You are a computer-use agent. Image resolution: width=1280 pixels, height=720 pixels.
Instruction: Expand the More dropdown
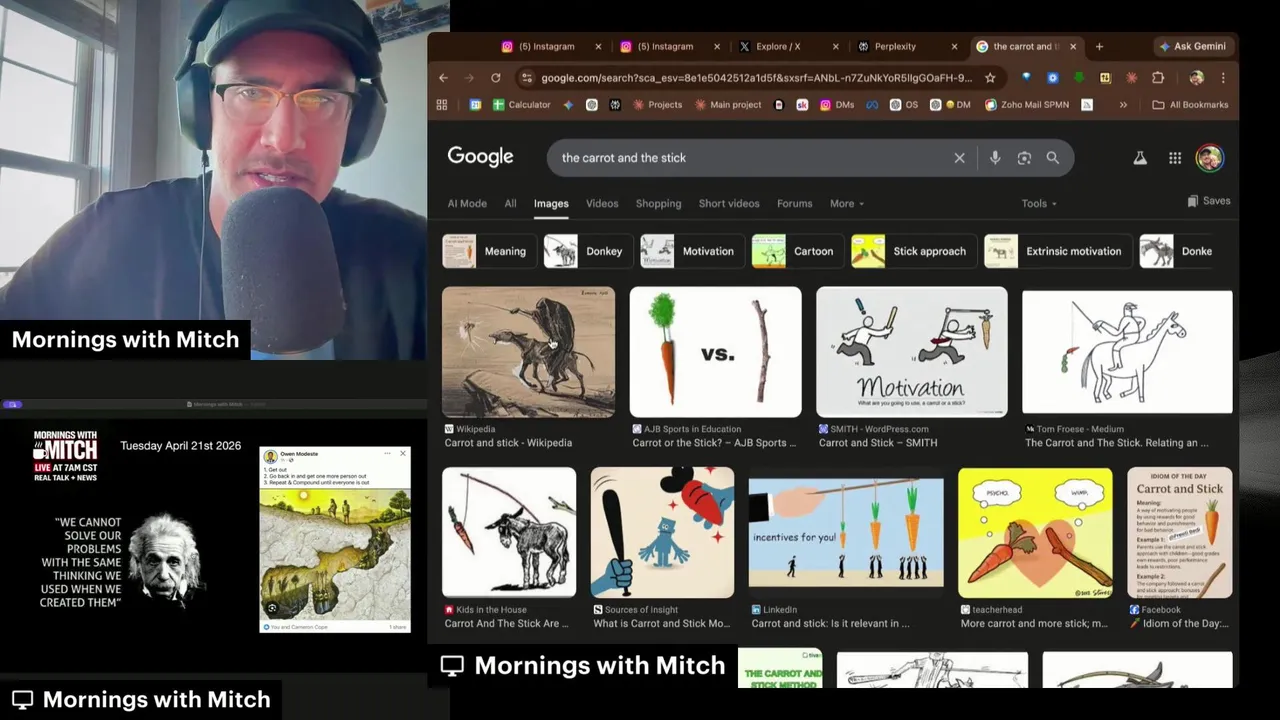tap(846, 204)
